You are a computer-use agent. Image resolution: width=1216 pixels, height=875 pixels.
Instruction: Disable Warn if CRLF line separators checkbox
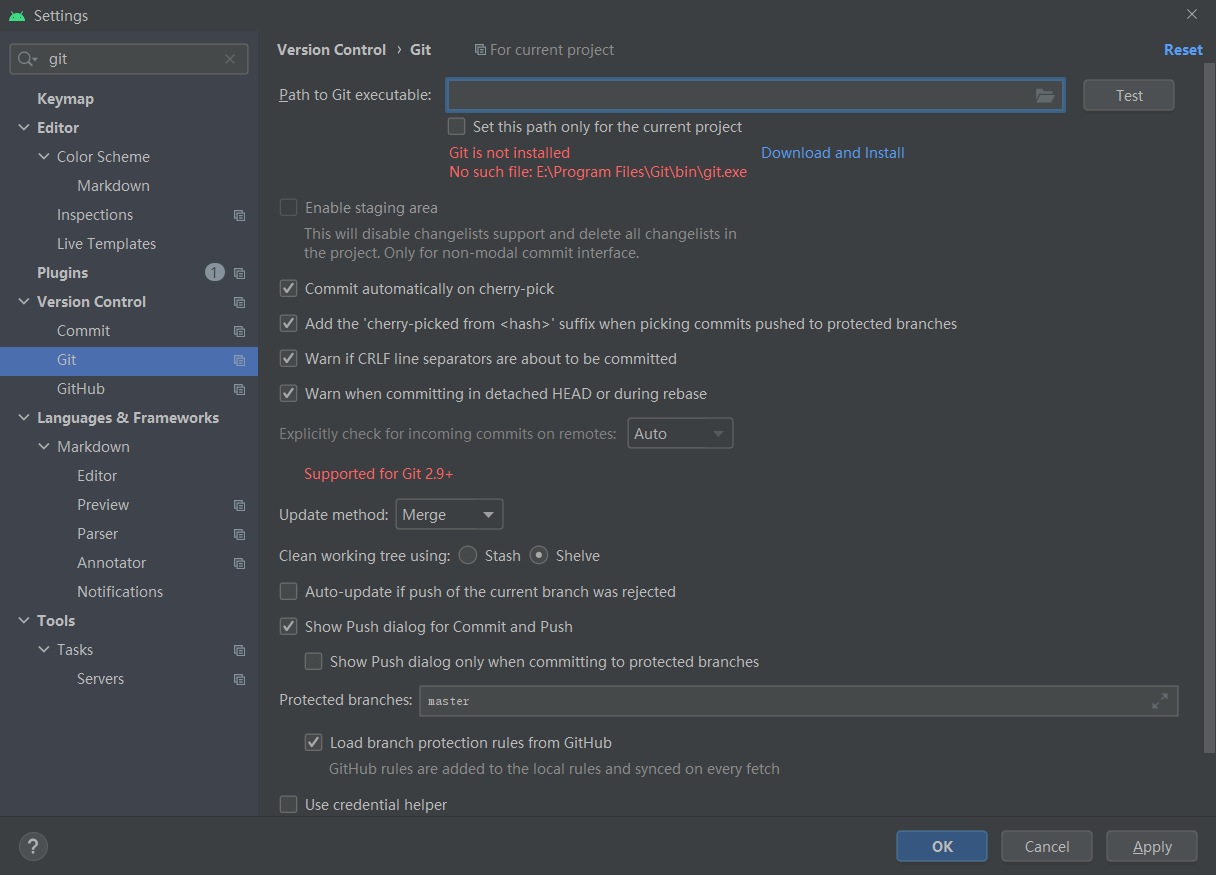(x=288, y=358)
